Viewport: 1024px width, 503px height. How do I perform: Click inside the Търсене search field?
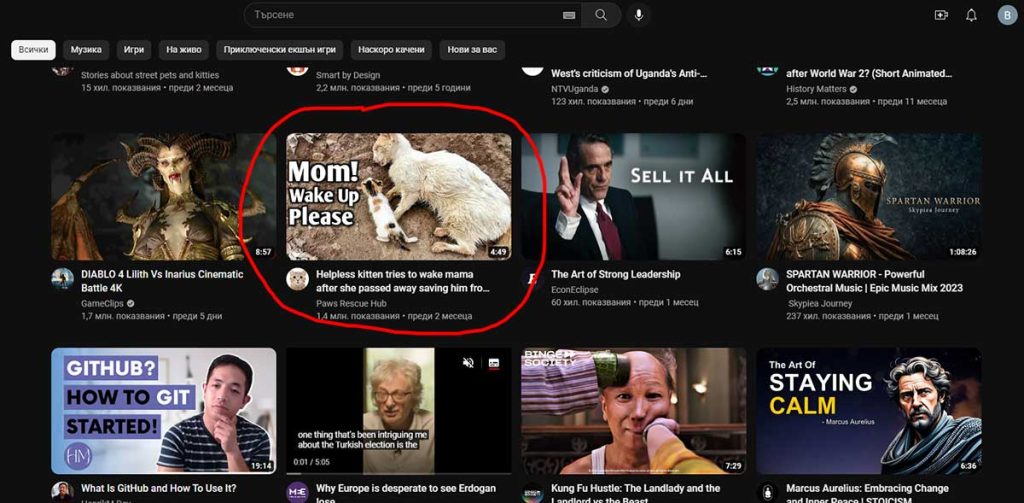pyautogui.click(x=400, y=15)
